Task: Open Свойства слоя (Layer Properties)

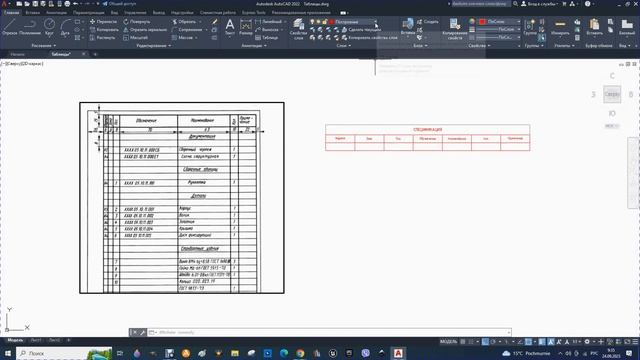Action: coord(298,29)
